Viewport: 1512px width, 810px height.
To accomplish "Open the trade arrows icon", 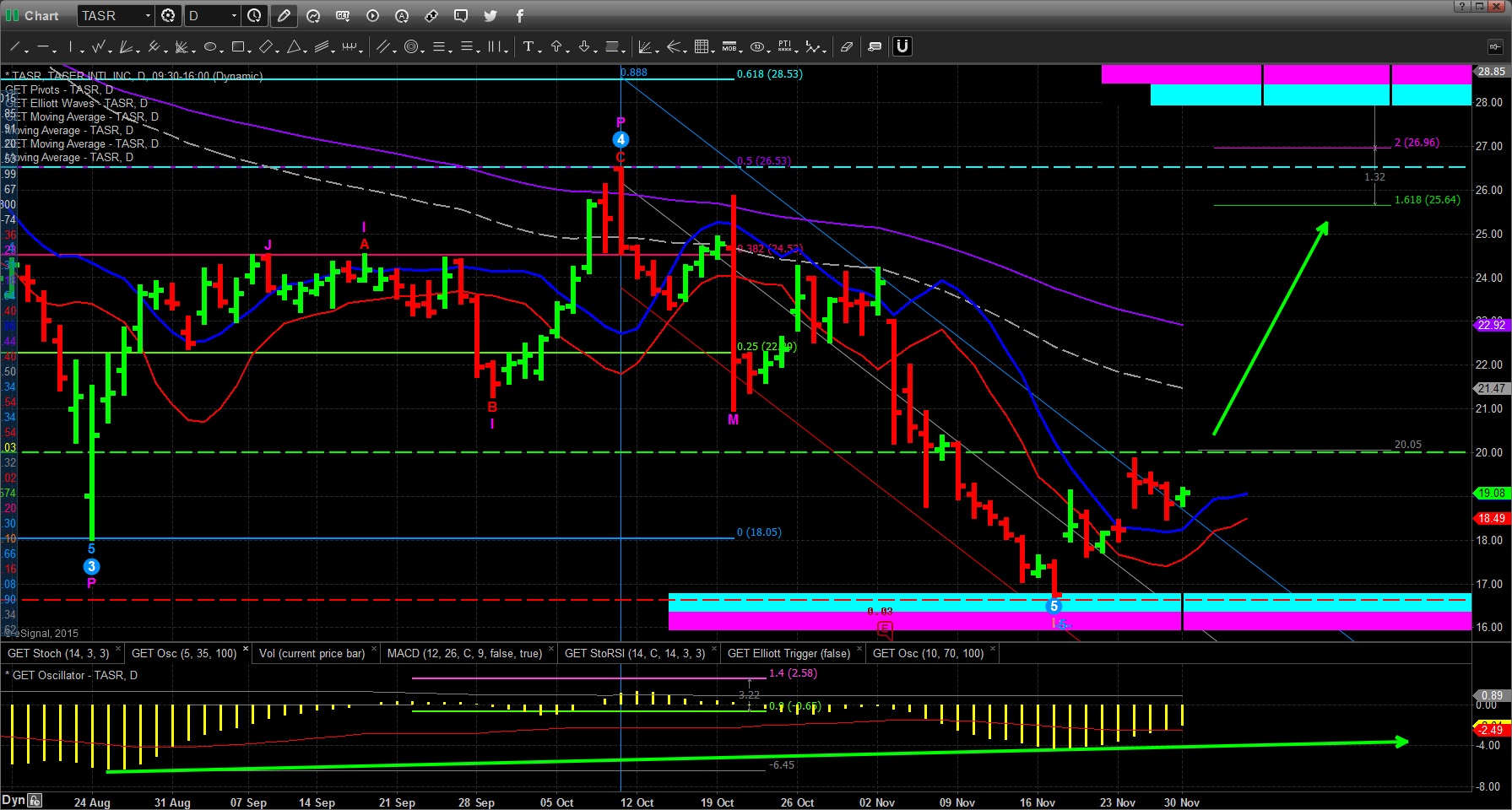I will pos(431,15).
